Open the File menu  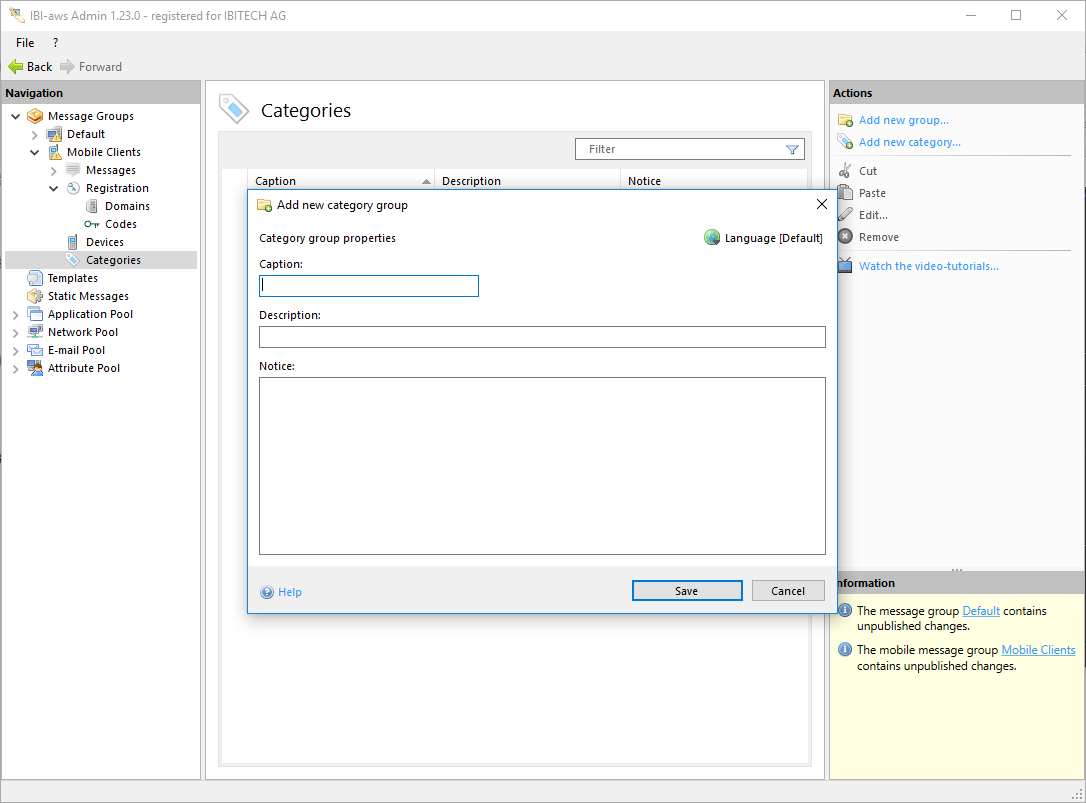(x=25, y=43)
